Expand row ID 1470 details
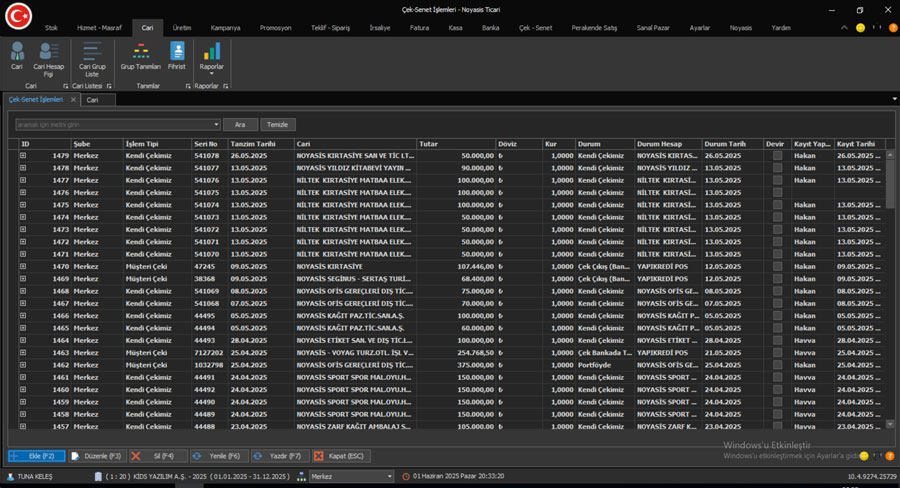The height and width of the screenshot is (488, 900). point(23,266)
